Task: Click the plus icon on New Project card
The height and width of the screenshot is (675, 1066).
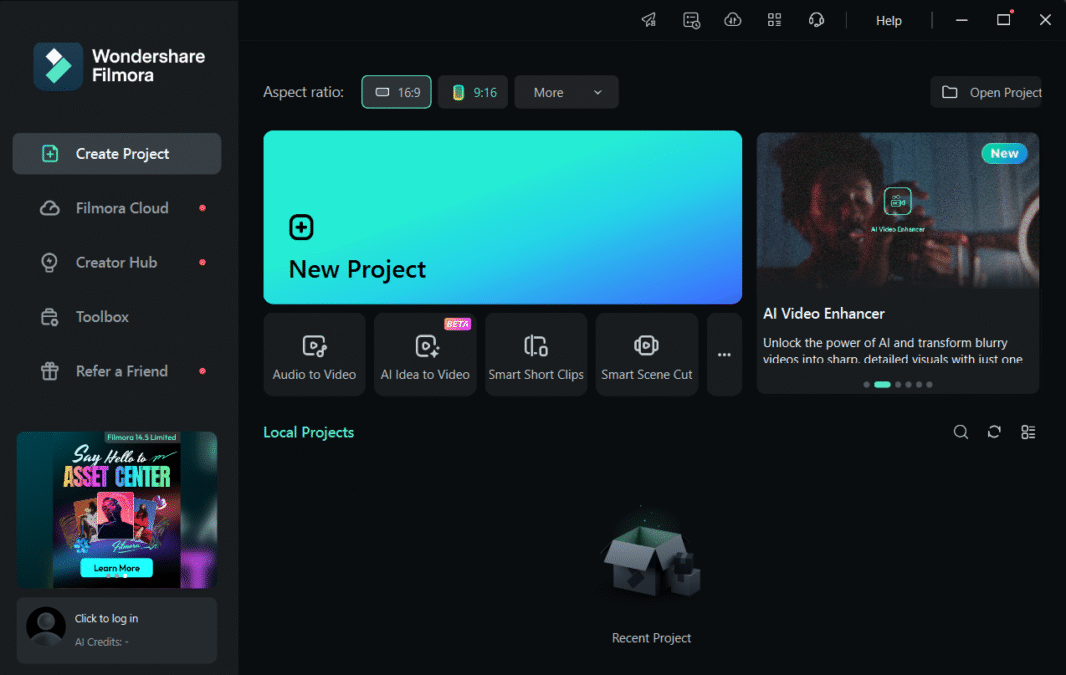Action: coord(301,227)
